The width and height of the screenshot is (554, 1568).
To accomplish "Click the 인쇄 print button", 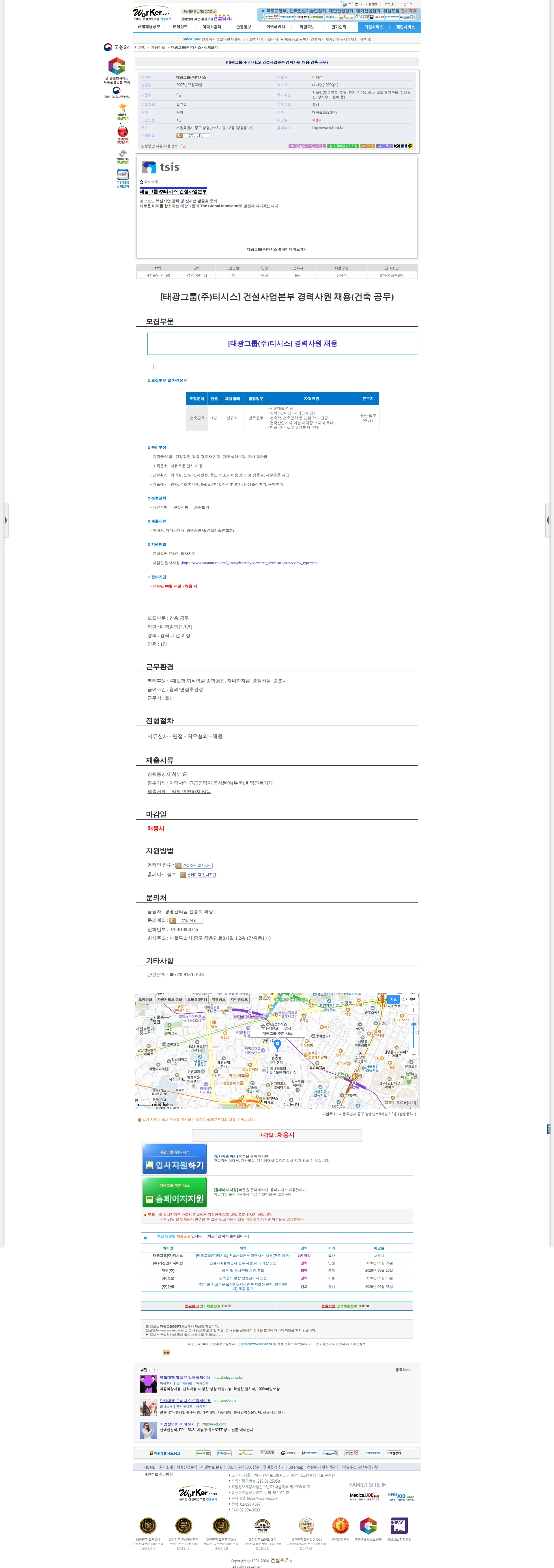I will click(367, 146).
